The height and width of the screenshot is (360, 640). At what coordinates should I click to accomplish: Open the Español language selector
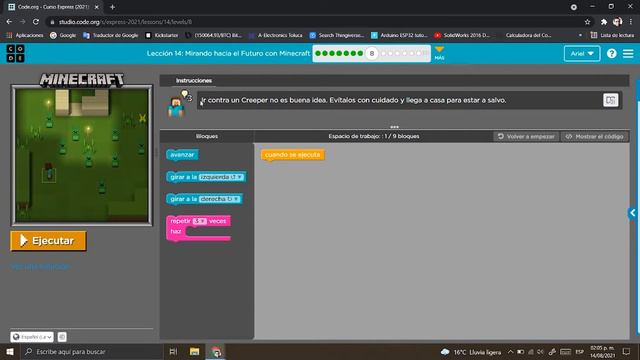point(32,337)
